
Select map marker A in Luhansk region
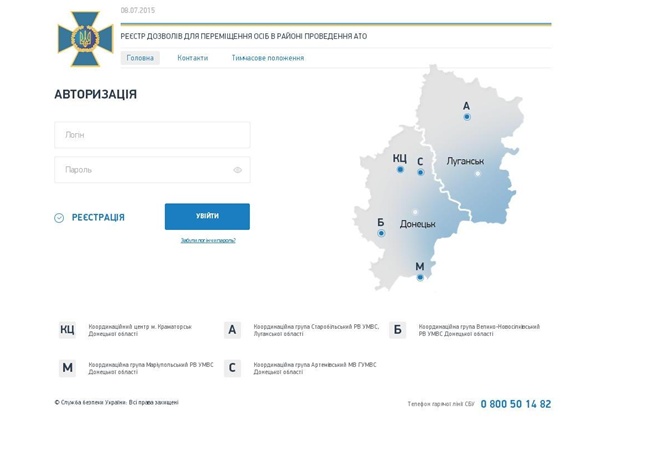pyautogui.click(x=467, y=117)
